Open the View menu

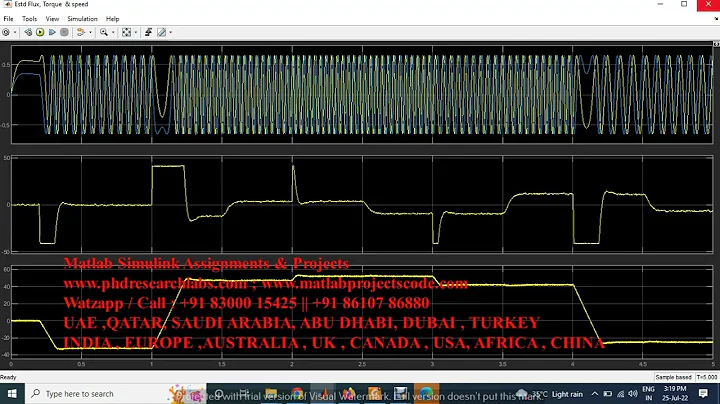click(52, 19)
